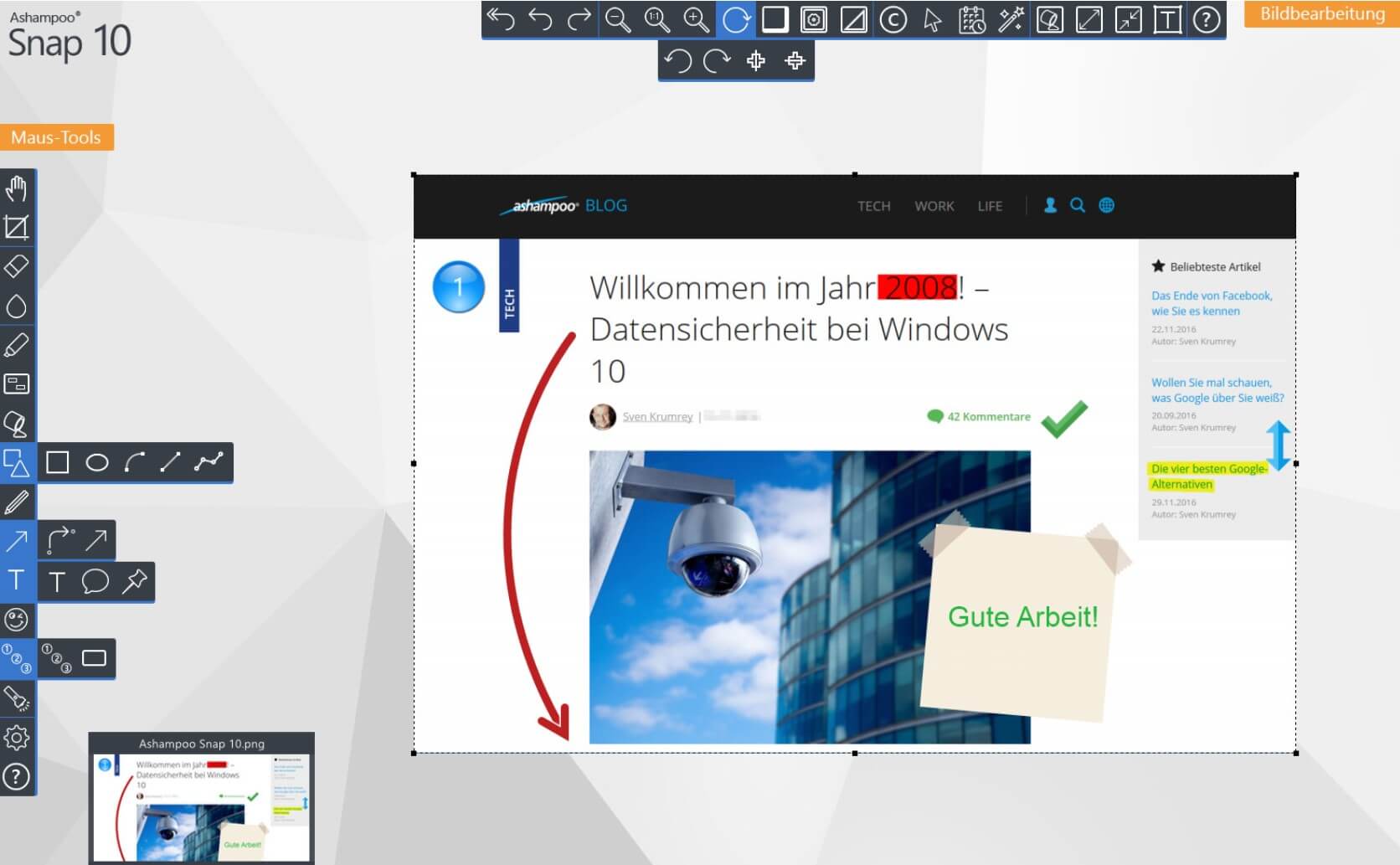
Task: Choose the curved line shape
Action: point(135,462)
